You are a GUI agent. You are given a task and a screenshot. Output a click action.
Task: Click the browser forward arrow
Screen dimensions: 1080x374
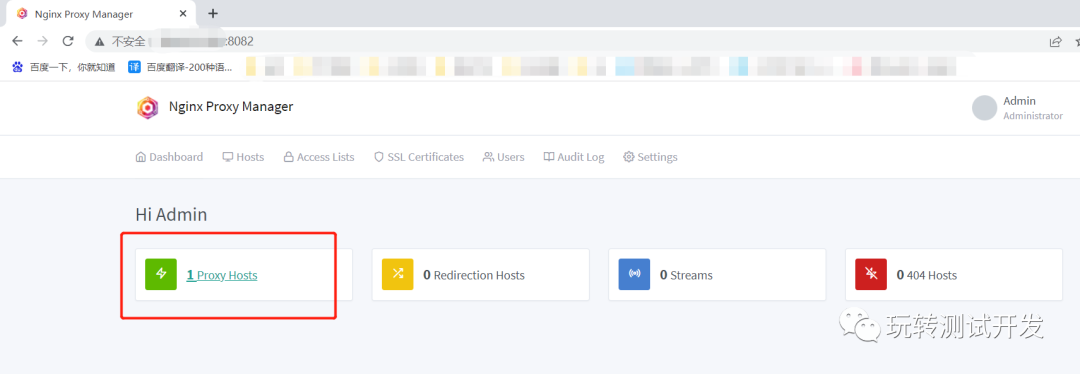(43, 41)
